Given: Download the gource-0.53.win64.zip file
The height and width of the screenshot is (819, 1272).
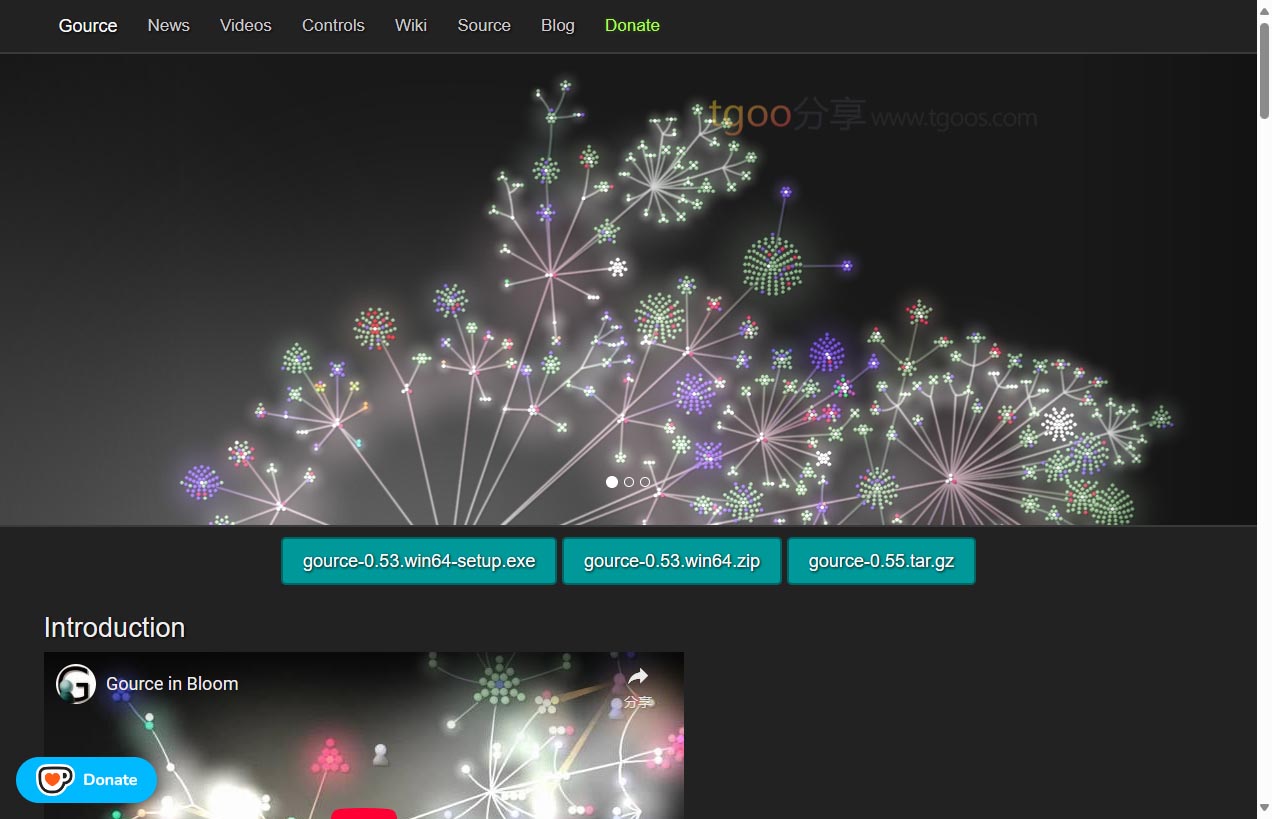Looking at the screenshot, I should point(672,561).
